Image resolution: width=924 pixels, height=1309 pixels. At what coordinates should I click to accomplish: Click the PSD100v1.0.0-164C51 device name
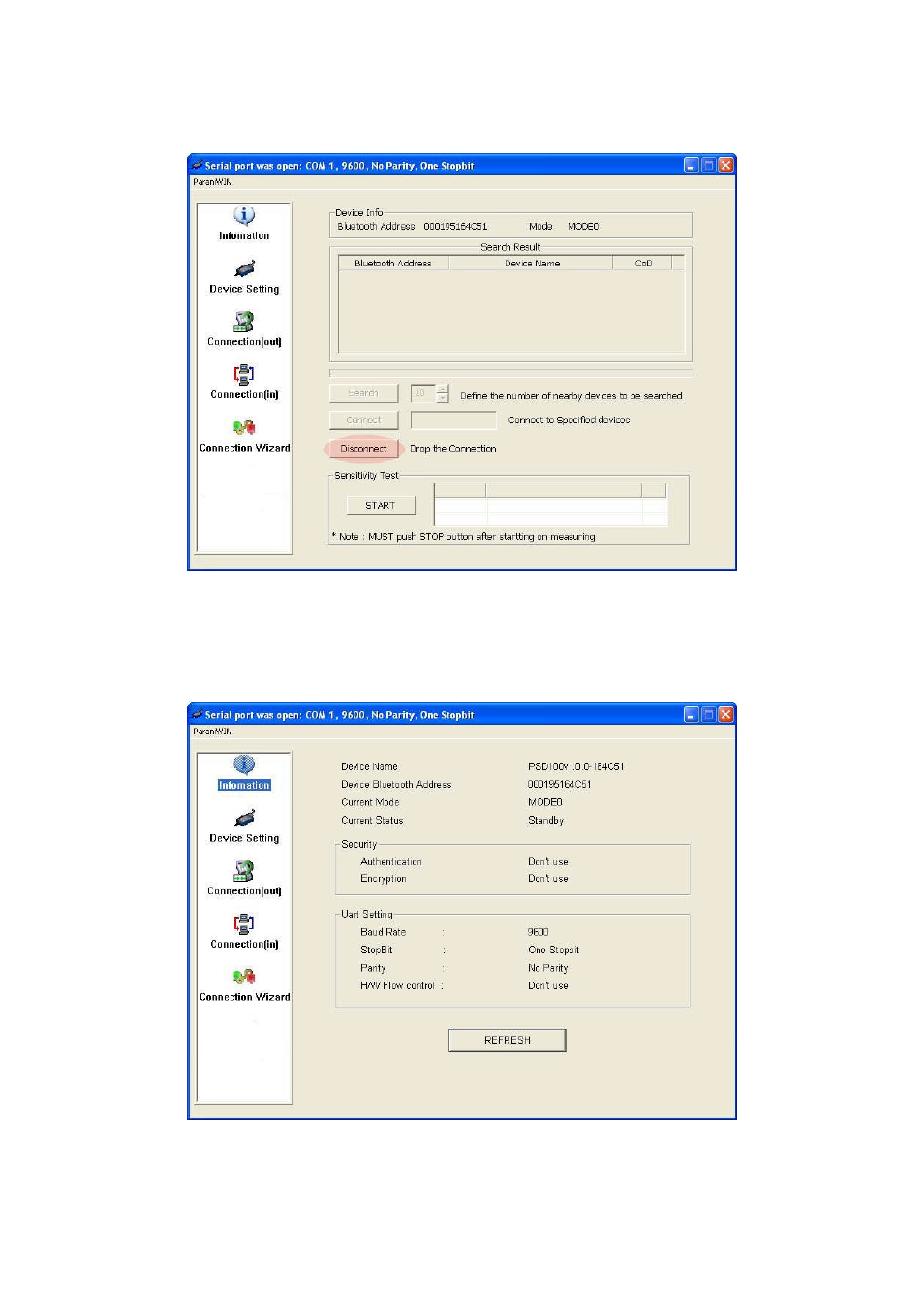point(576,766)
